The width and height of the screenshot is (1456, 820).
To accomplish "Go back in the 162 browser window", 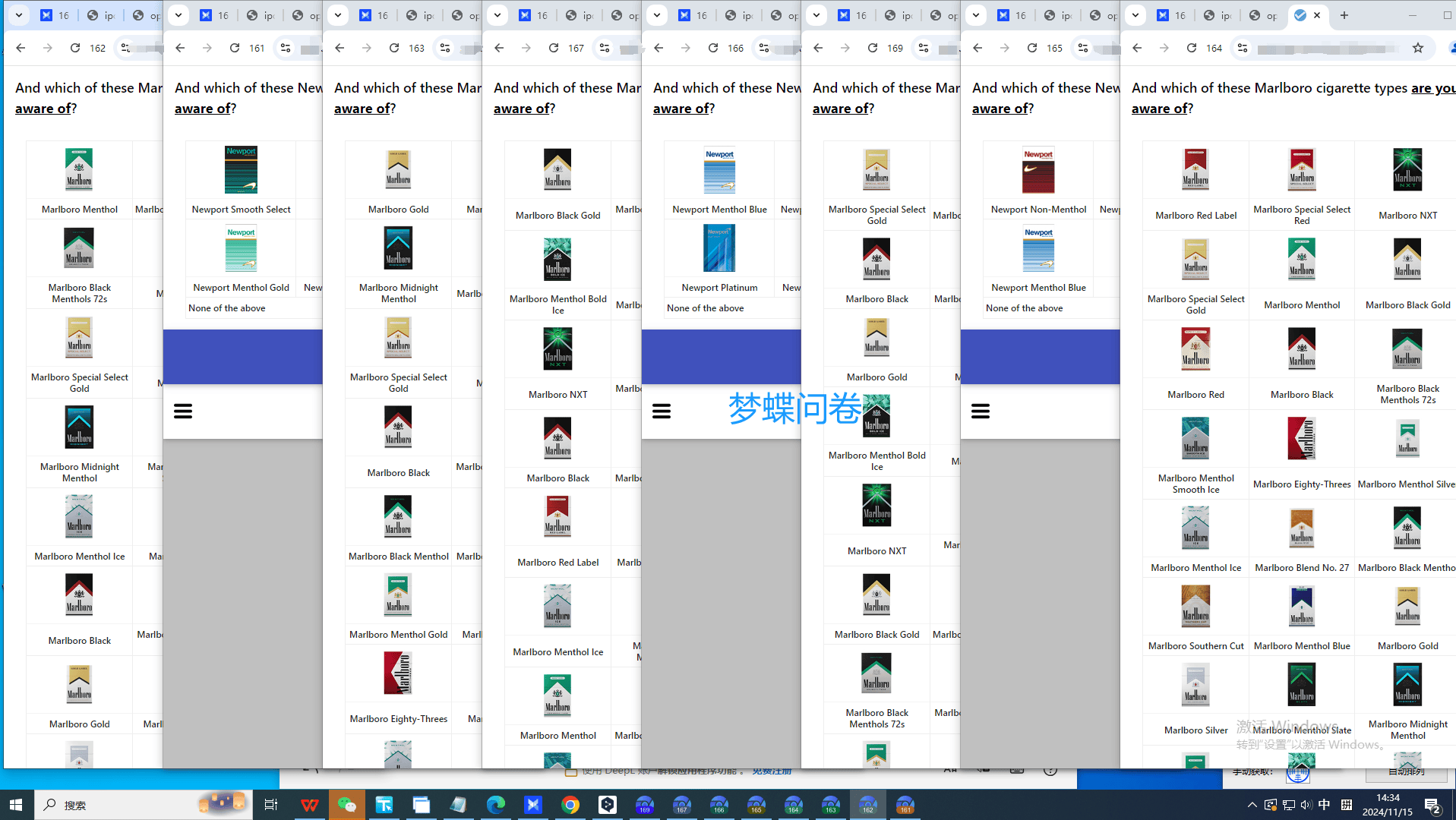I will point(21,48).
